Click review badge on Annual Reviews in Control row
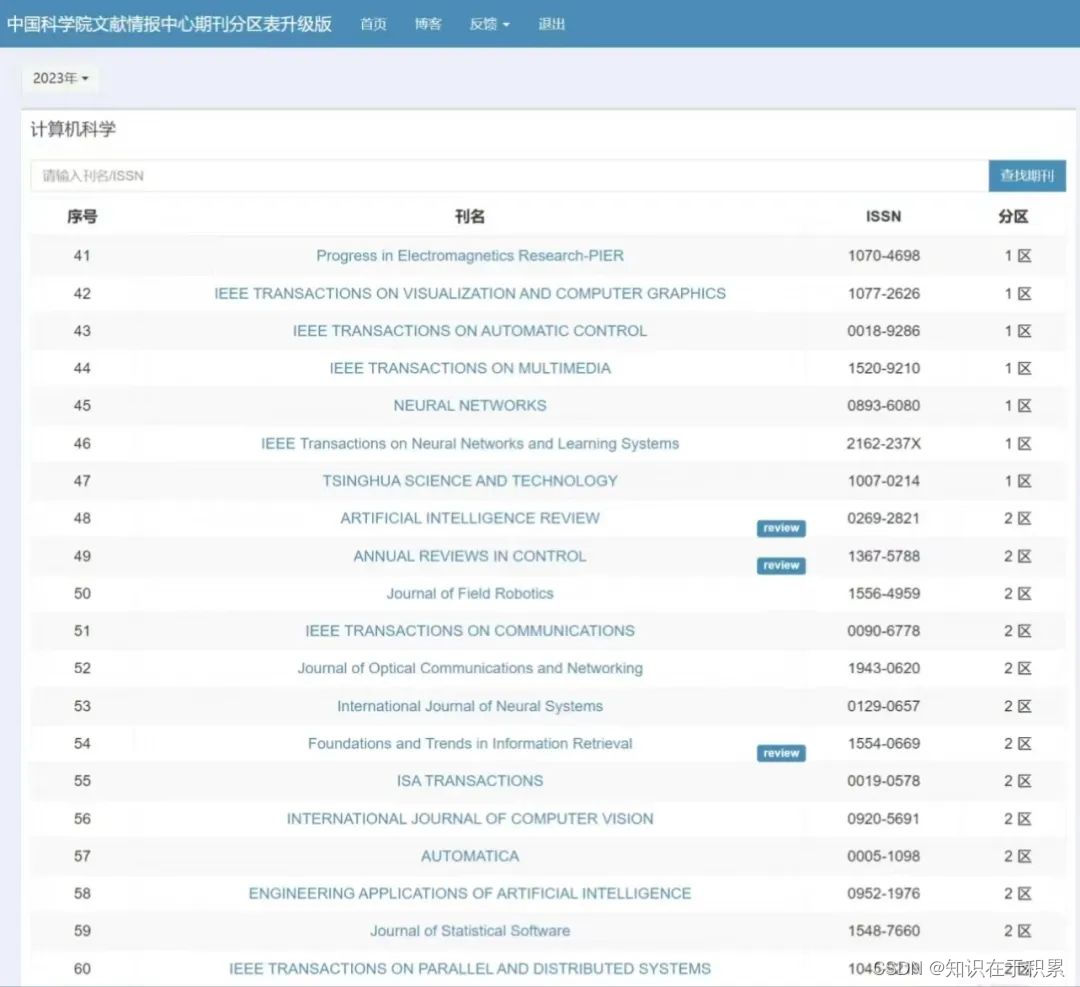 pyautogui.click(x=781, y=565)
